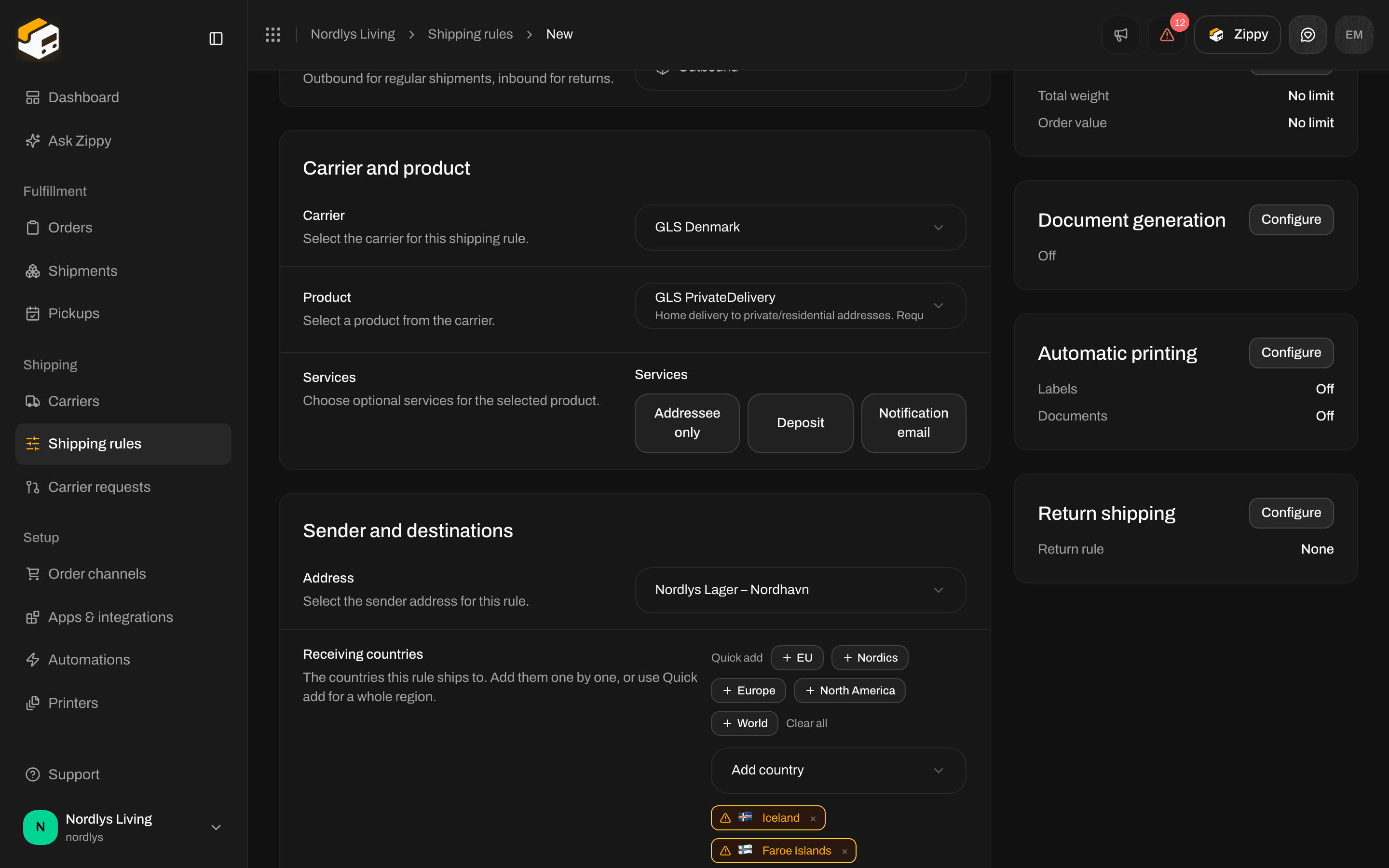This screenshot has height=868, width=1389.
Task: Click the Orders clipboard icon
Action: (x=33, y=228)
